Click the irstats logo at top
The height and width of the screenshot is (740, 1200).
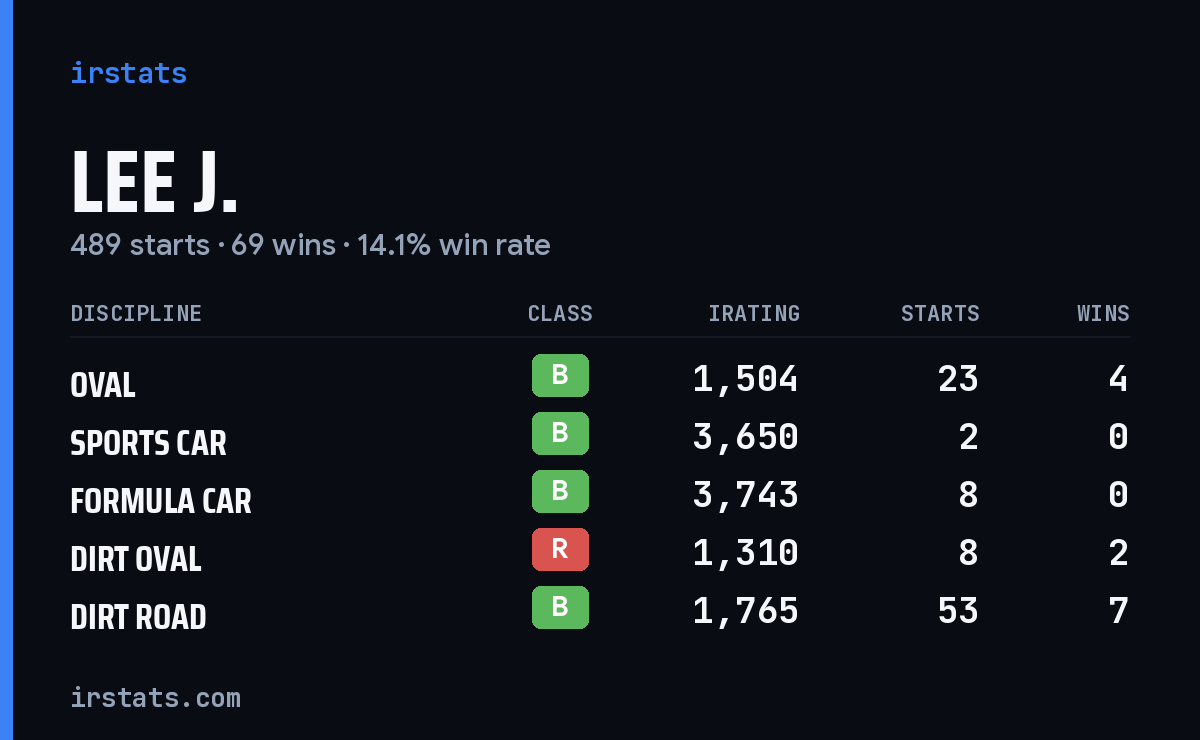128,73
